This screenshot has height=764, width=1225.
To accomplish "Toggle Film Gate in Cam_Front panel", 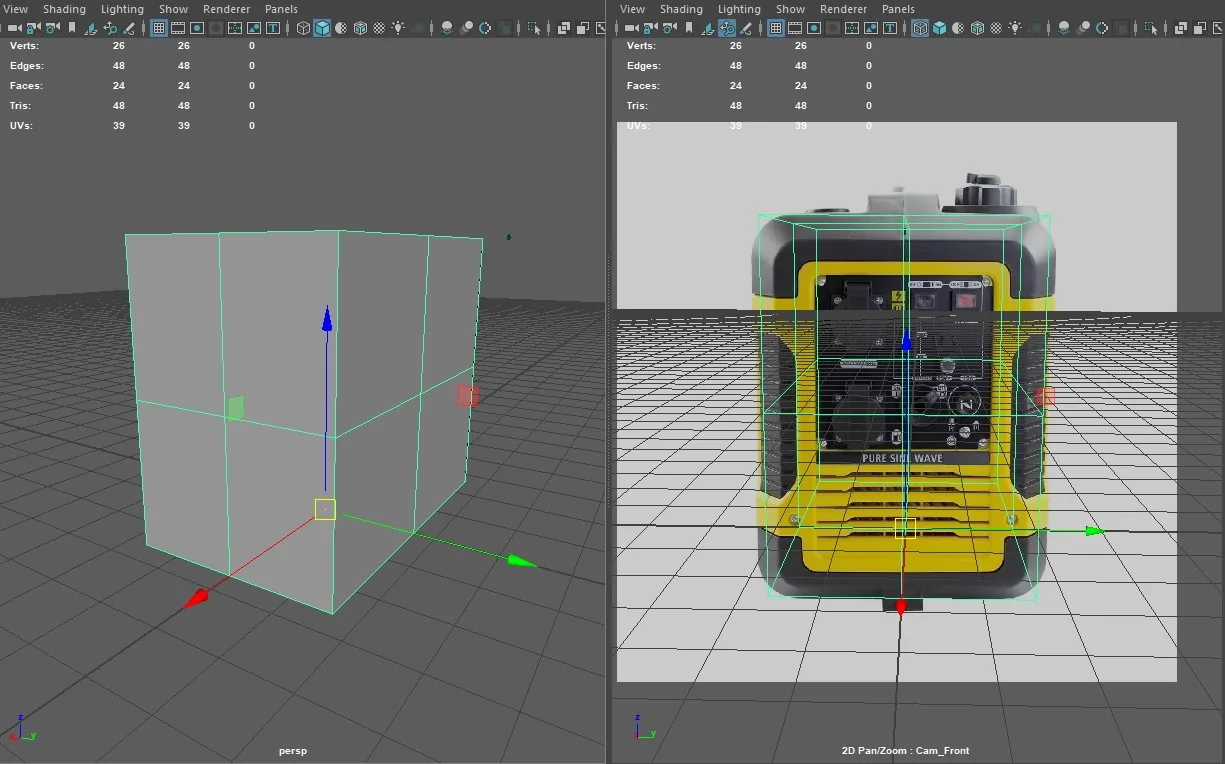I will [x=794, y=29].
